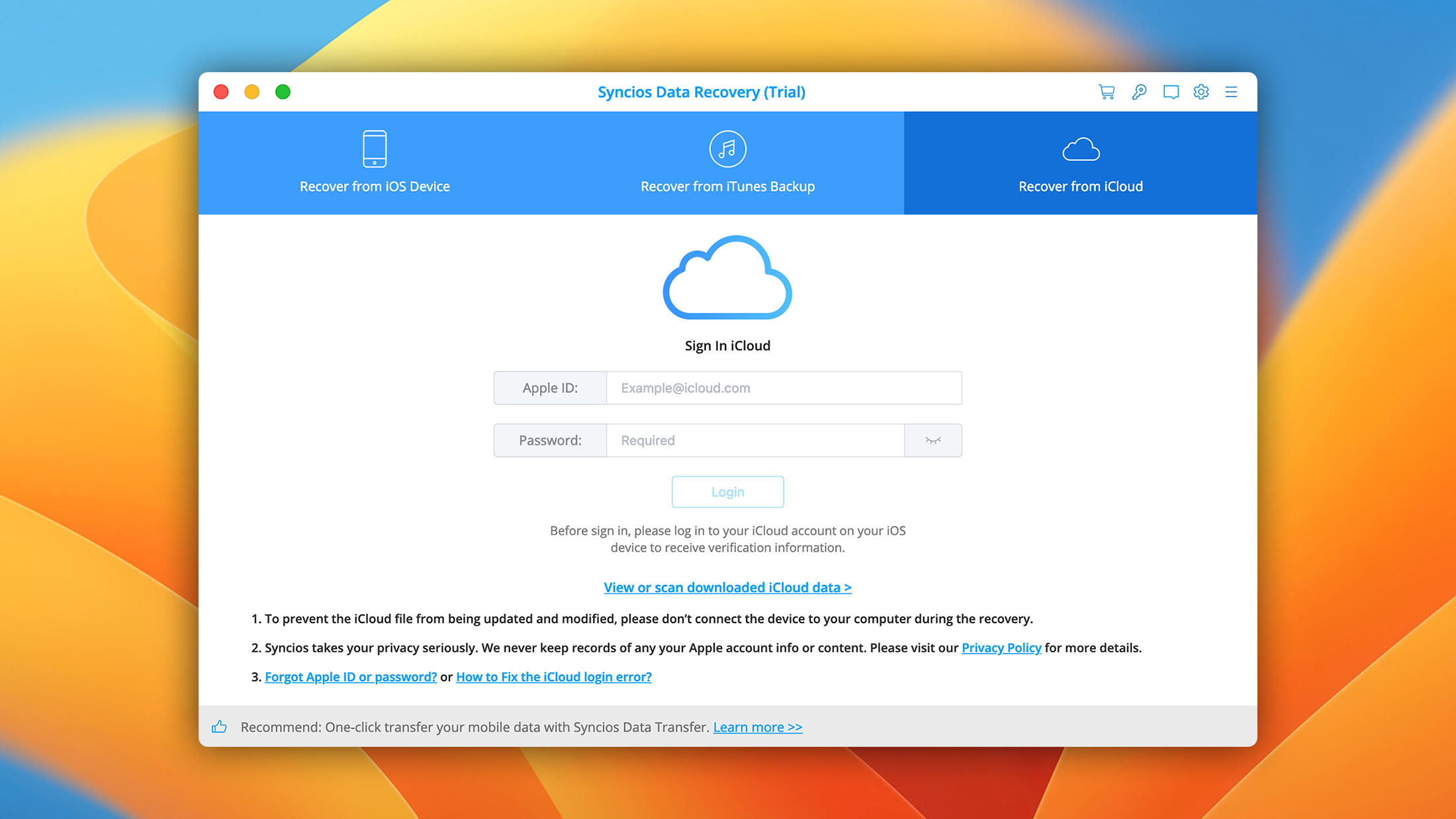Screen dimensions: 1456x819
Task: Minimize the window with yellow button
Action: (252, 92)
